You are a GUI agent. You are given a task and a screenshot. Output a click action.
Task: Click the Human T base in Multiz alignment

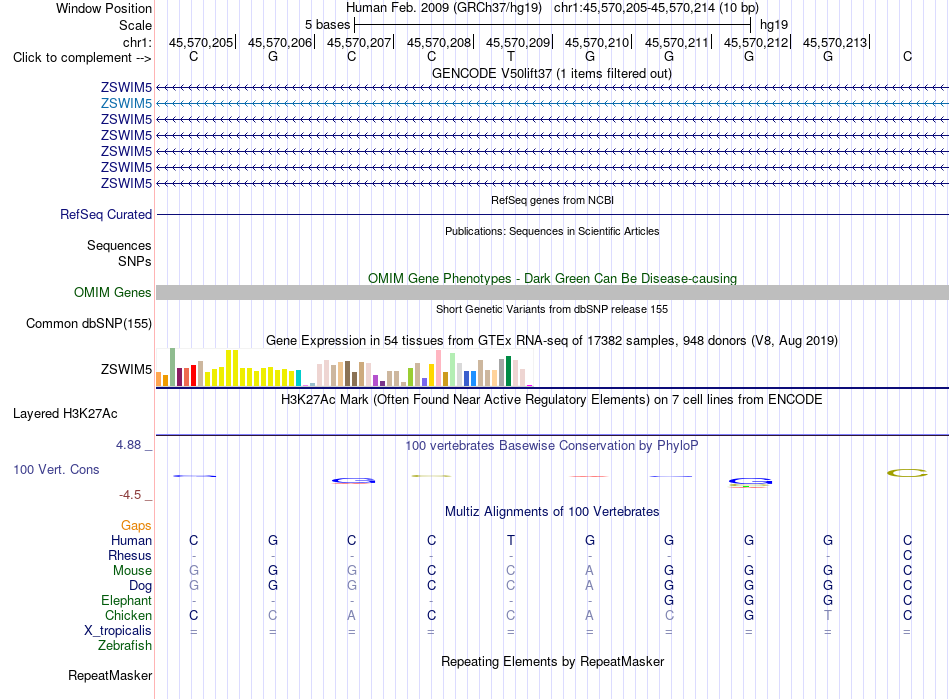point(511,540)
